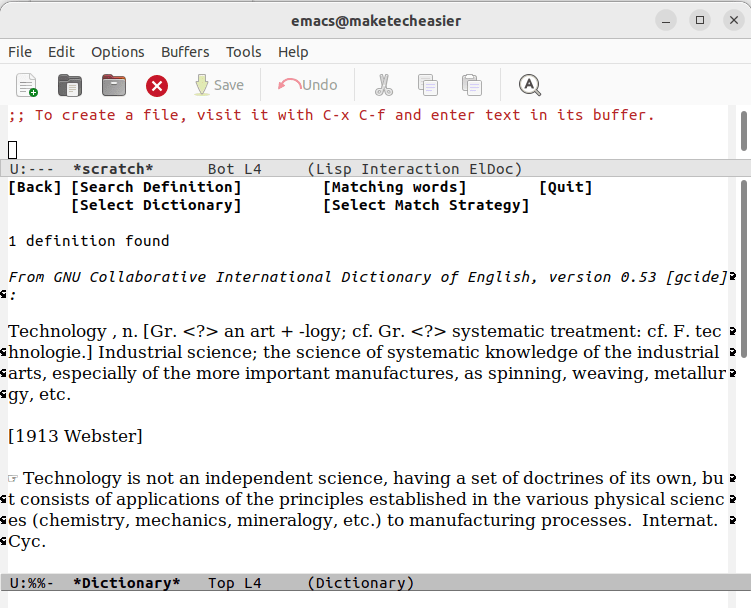751x608 pixels.
Task: Open the Edit menu
Action: [x=61, y=52]
